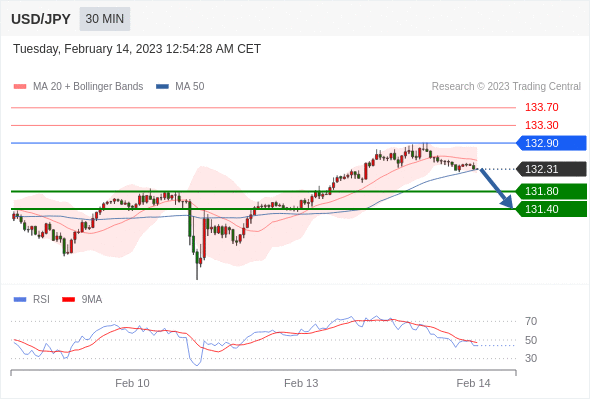
Task: Click the MA 50 blue legend swatch
Action: 162,87
